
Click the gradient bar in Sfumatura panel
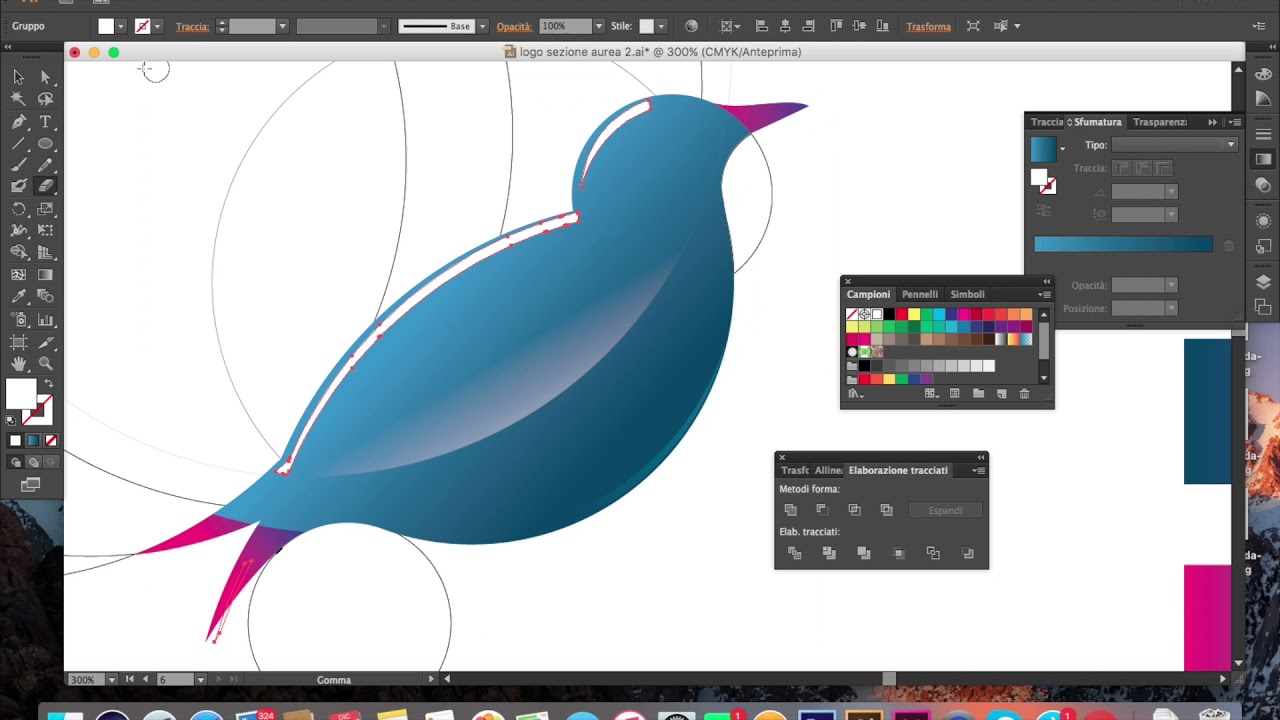(1123, 245)
